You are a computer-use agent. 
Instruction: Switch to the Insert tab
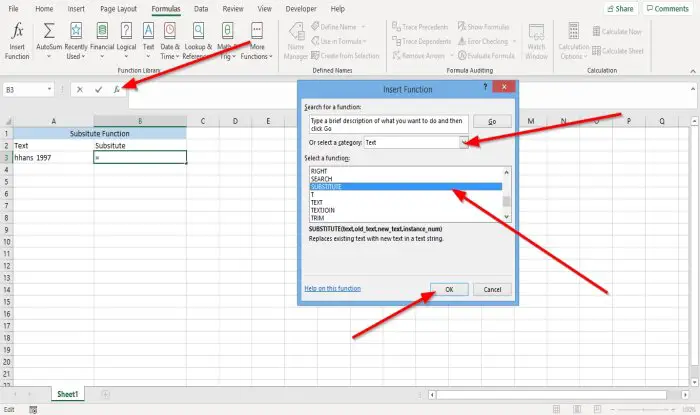click(x=76, y=8)
